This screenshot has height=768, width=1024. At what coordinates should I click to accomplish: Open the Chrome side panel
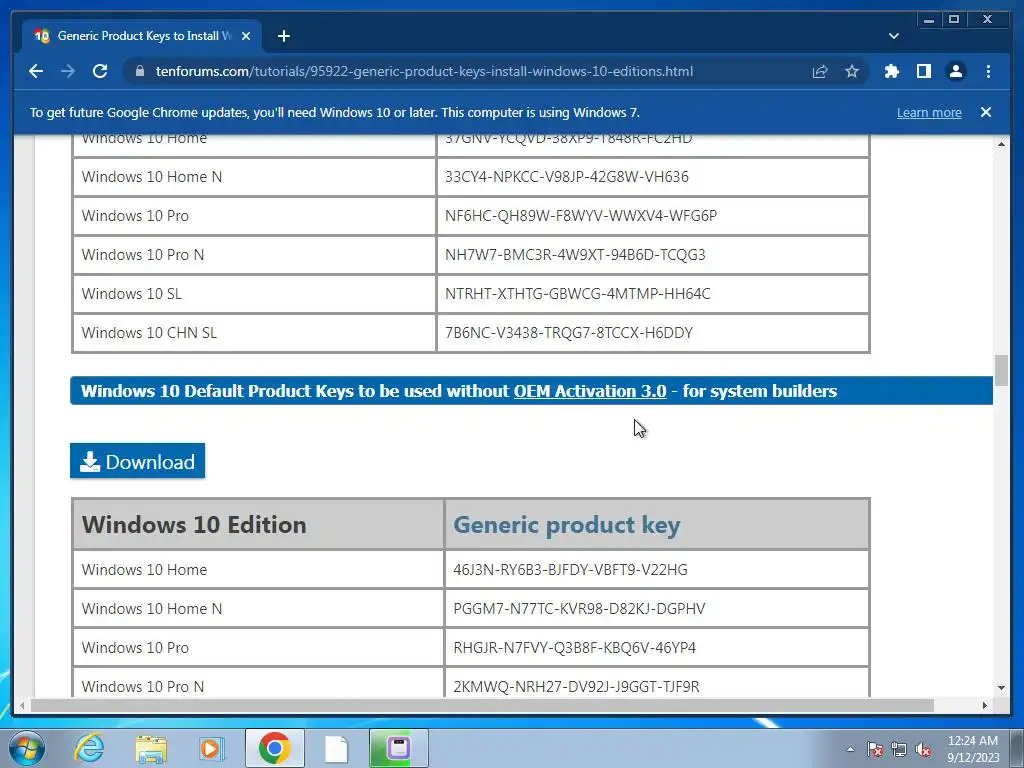point(923,71)
